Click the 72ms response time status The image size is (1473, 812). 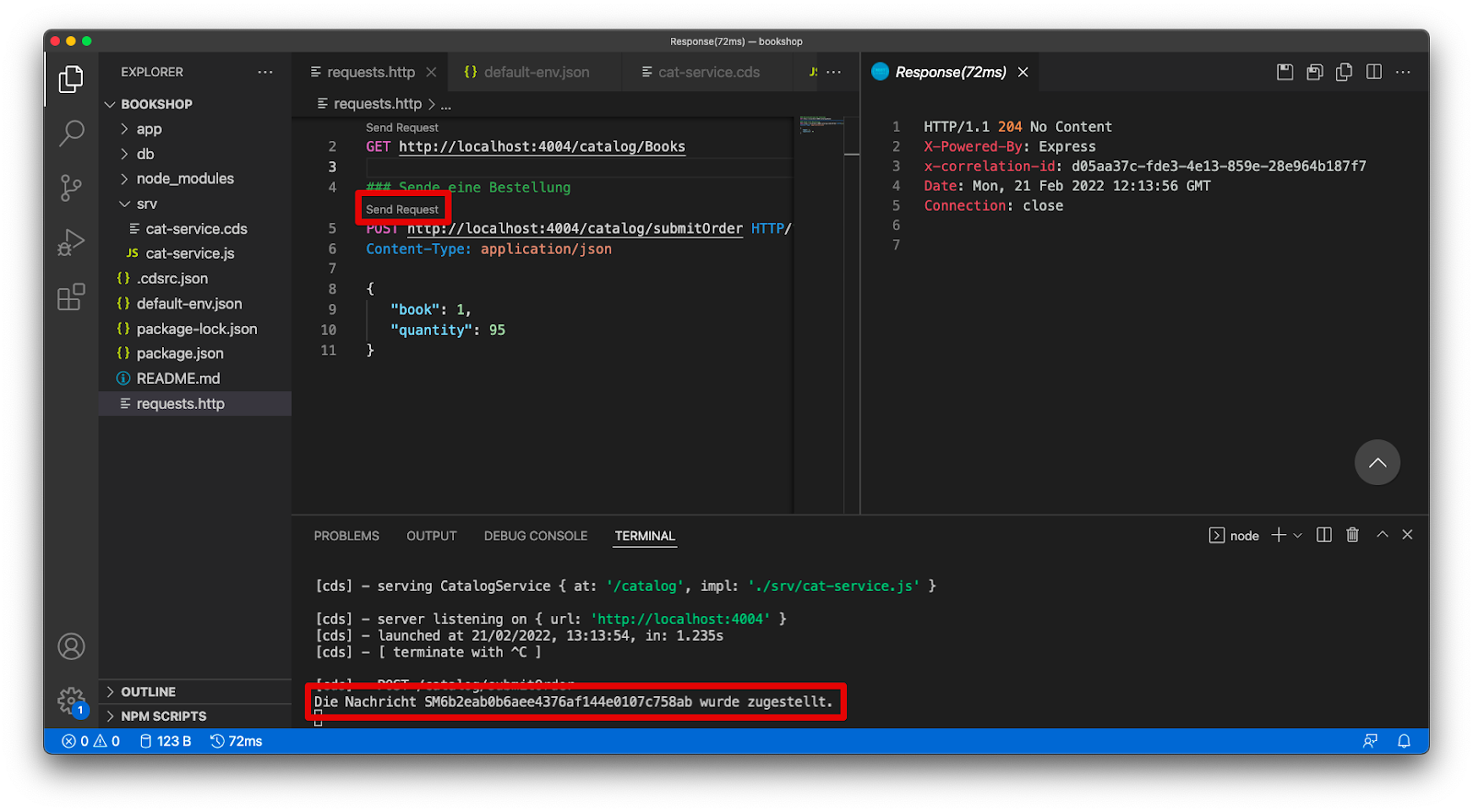(x=237, y=741)
